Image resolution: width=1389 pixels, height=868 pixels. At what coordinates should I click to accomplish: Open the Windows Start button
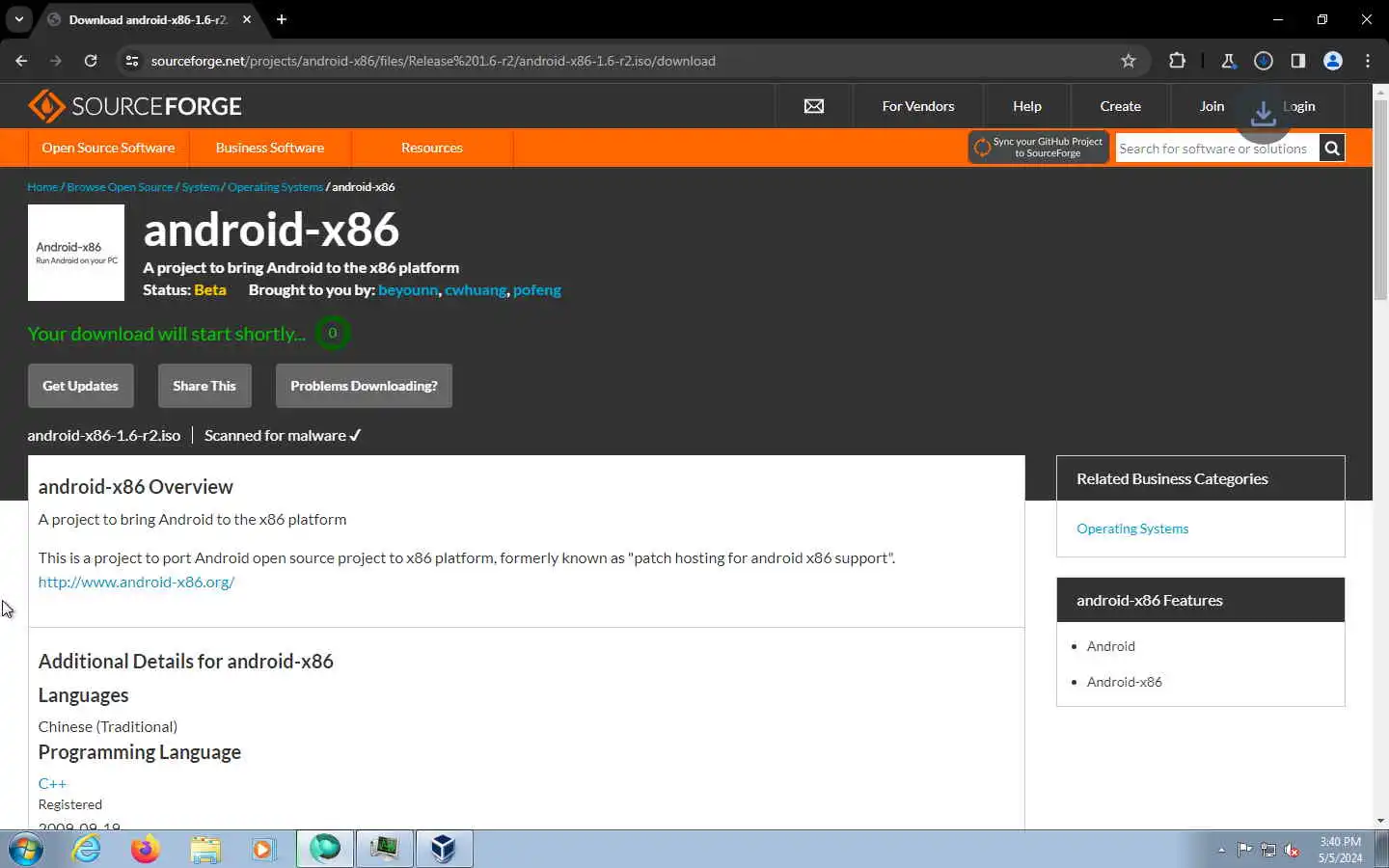point(26,850)
